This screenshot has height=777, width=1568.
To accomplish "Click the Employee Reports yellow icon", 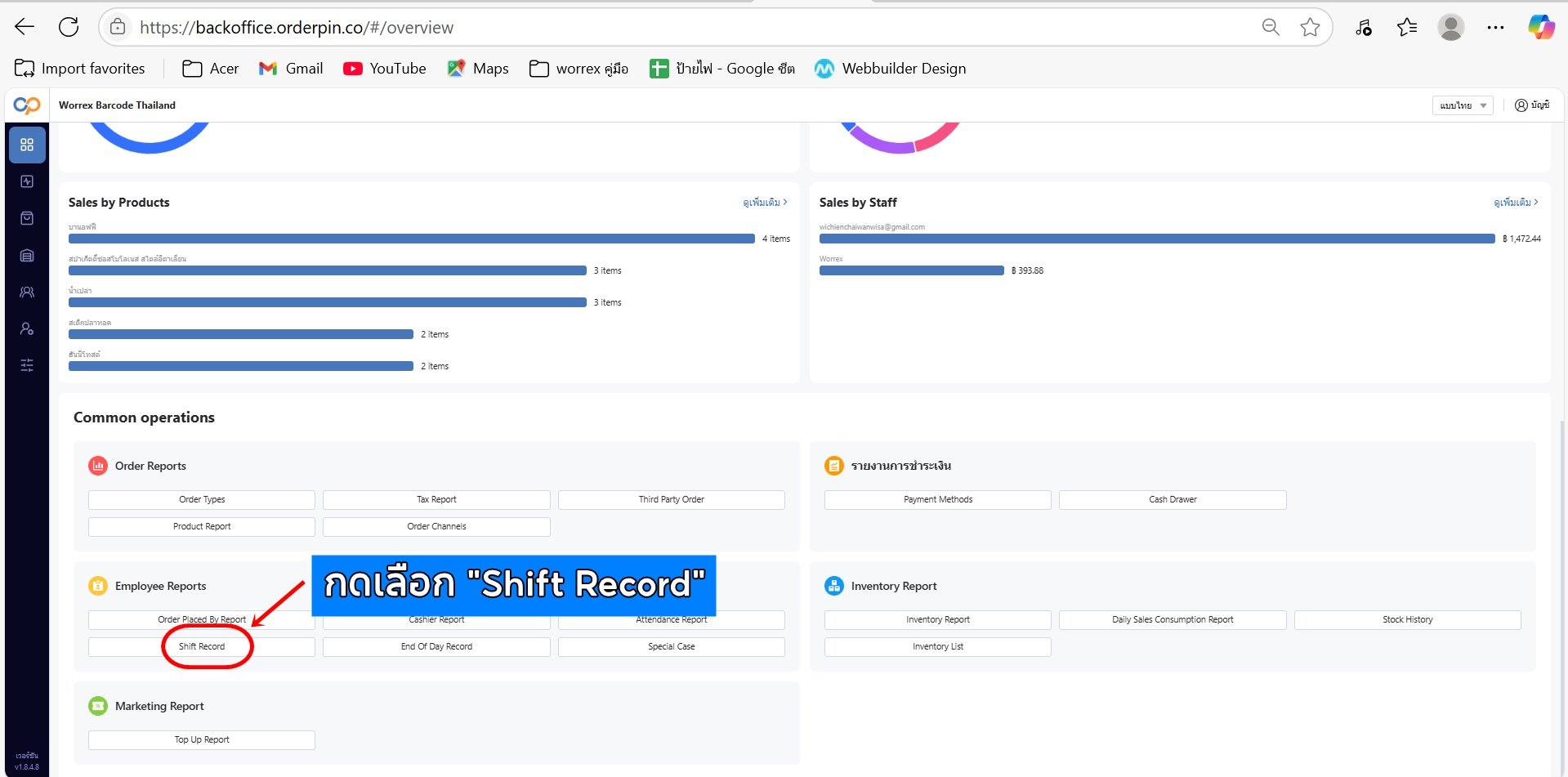I will pyautogui.click(x=98, y=586).
